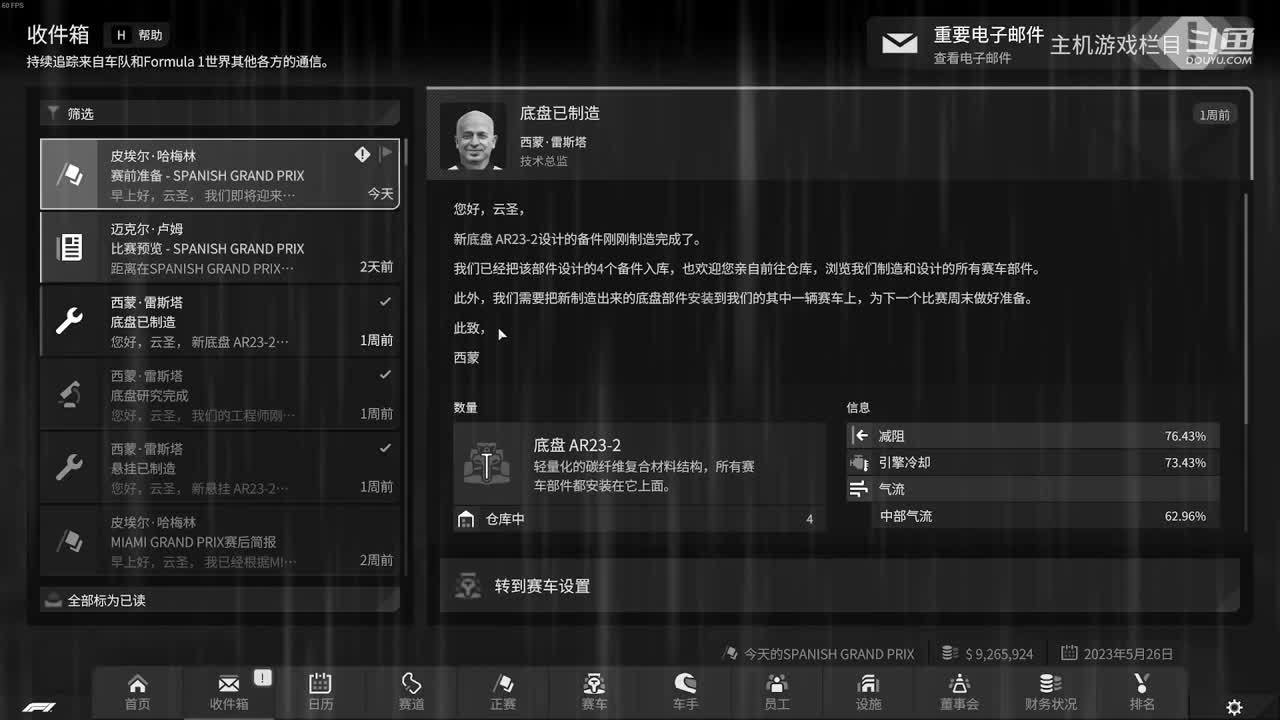This screenshot has height=720, width=1280.
Task: Click the newspaper icon of the 比赛预览 email
Action: point(70,248)
